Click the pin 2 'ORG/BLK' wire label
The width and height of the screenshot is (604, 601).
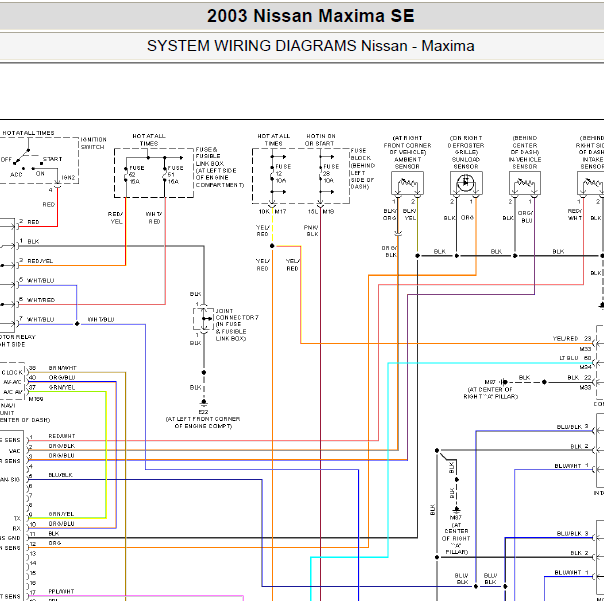(62, 446)
